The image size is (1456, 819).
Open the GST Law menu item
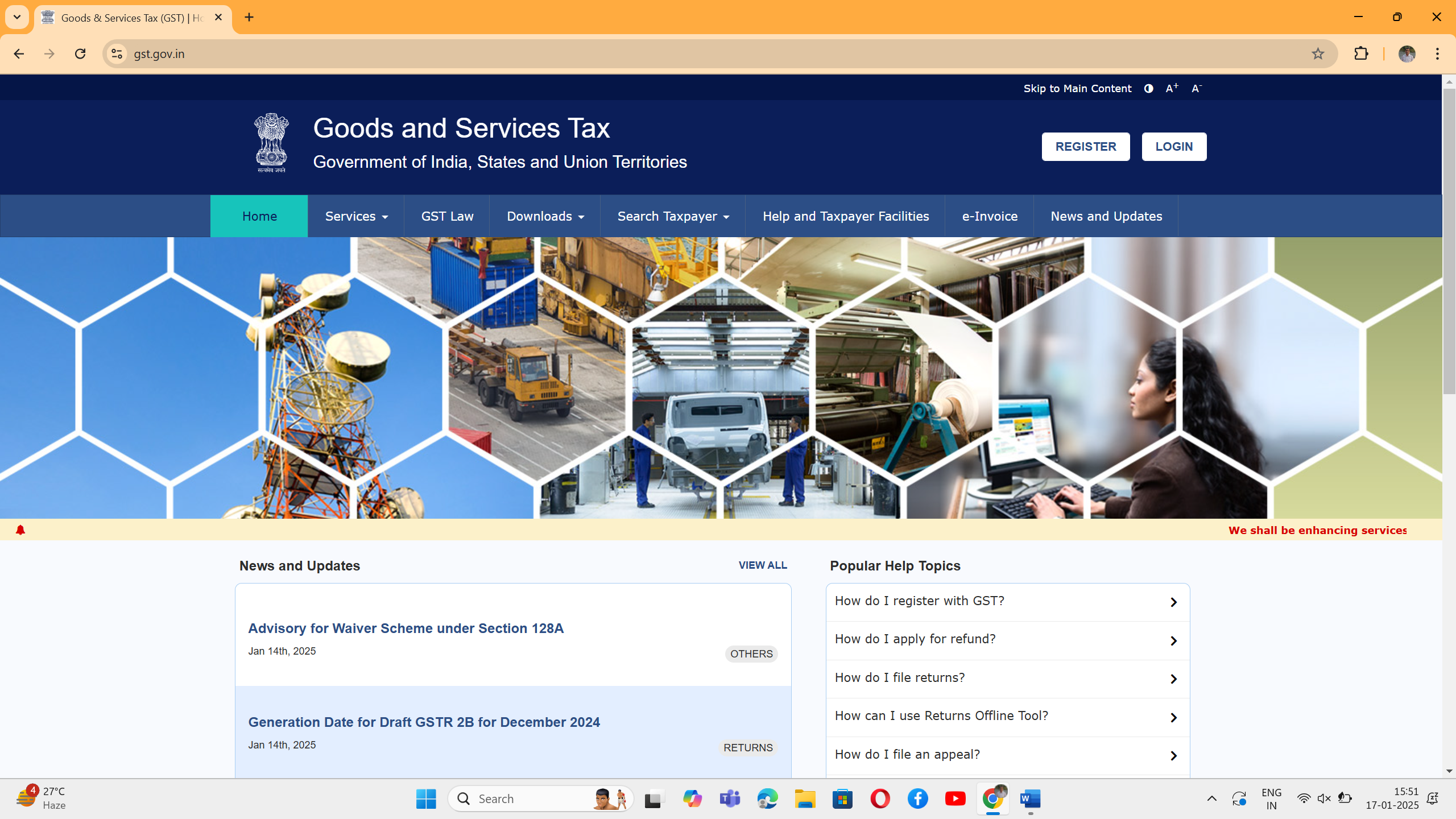[x=447, y=216]
